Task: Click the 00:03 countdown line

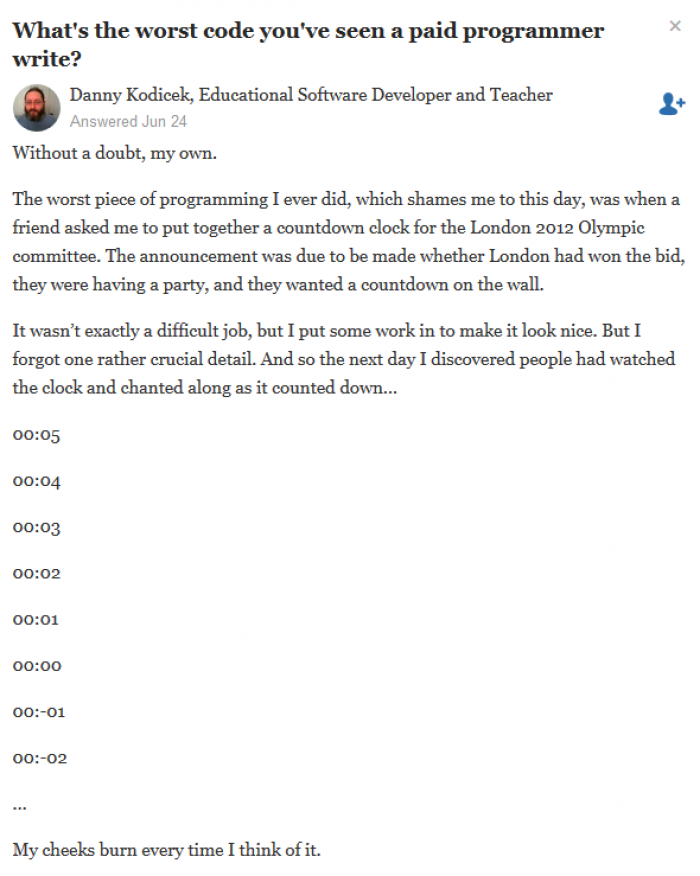Action: 36,527
